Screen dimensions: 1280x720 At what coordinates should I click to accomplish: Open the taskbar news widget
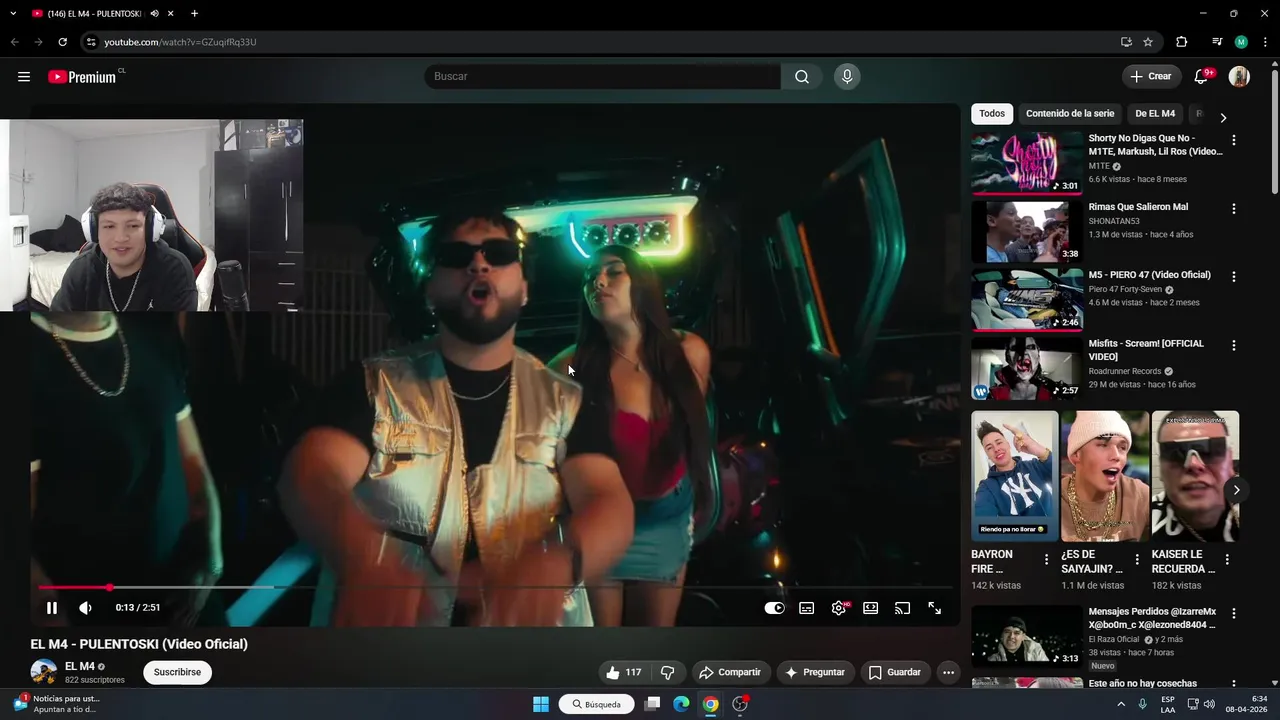click(x=57, y=704)
